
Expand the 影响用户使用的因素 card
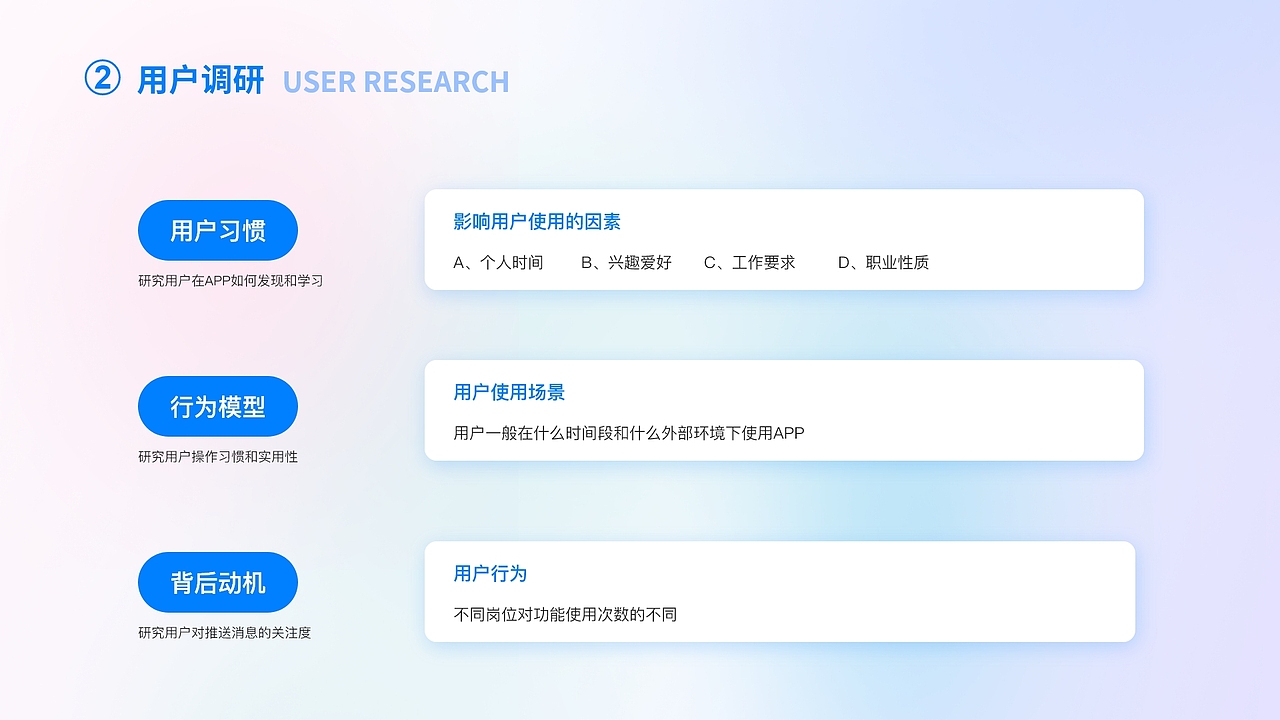pos(784,239)
